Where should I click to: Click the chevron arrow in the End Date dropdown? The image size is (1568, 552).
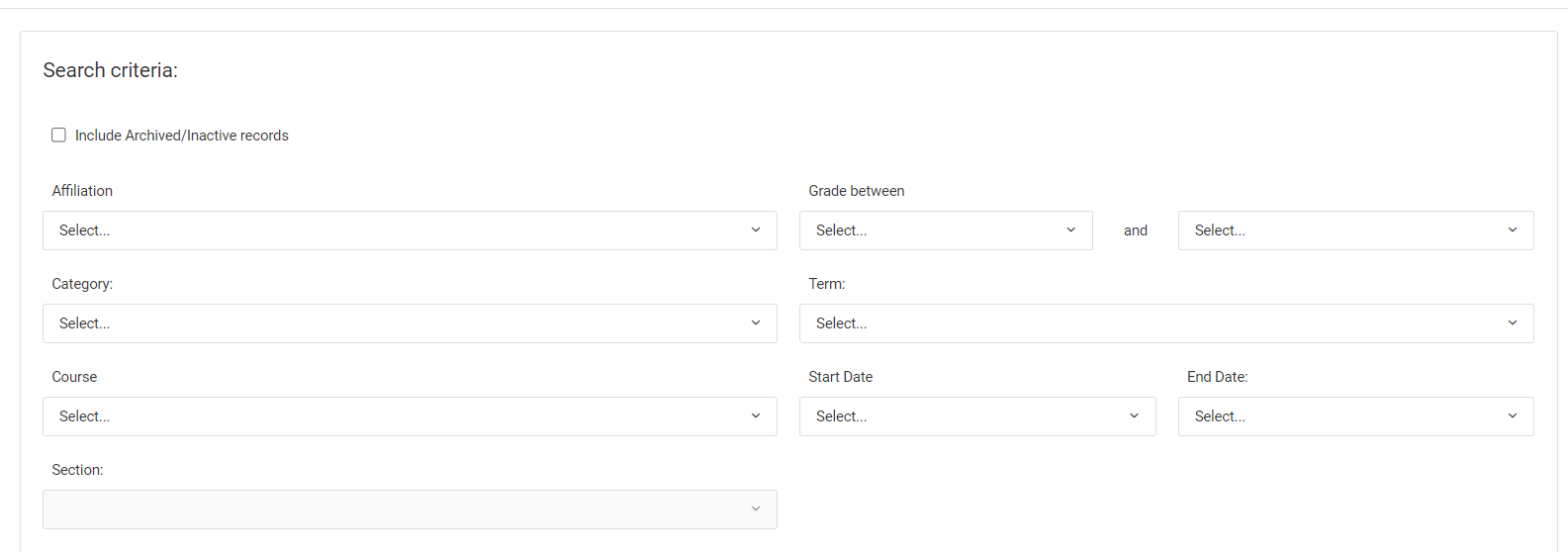(1513, 416)
